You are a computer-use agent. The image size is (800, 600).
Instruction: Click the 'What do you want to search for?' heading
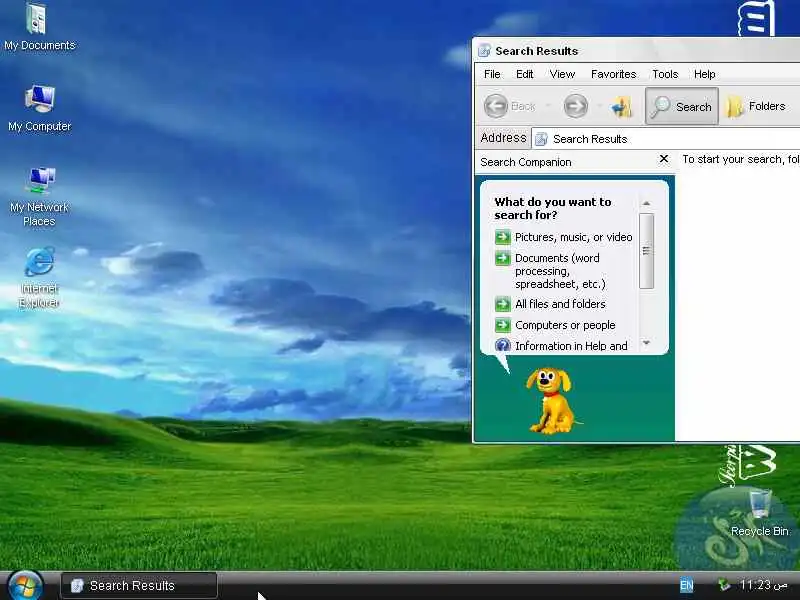point(553,208)
